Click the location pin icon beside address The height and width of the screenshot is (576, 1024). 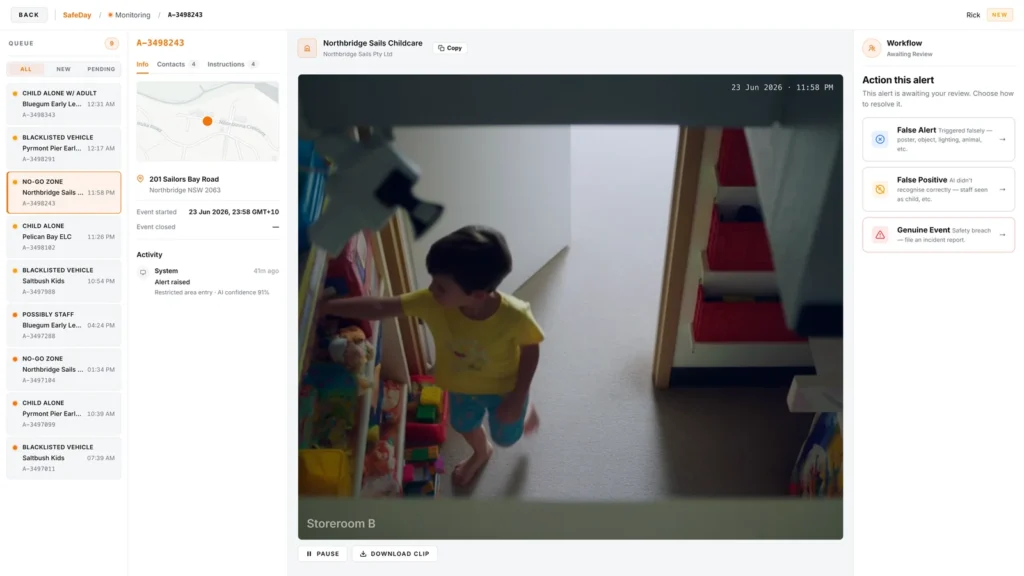[140, 179]
